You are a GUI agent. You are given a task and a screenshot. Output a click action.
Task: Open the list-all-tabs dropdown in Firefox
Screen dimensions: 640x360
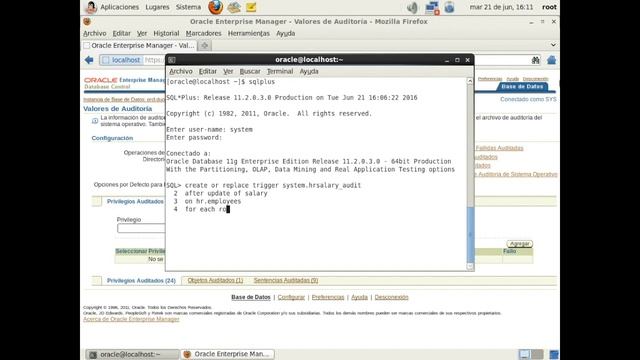(553, 45)
